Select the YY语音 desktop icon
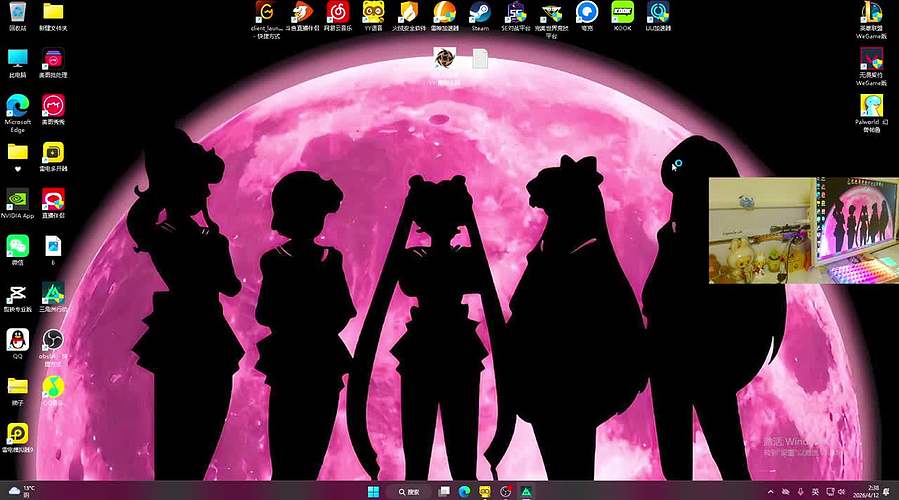Image resolution: width=899 pixels, height=500 pixels. point(372,13)
